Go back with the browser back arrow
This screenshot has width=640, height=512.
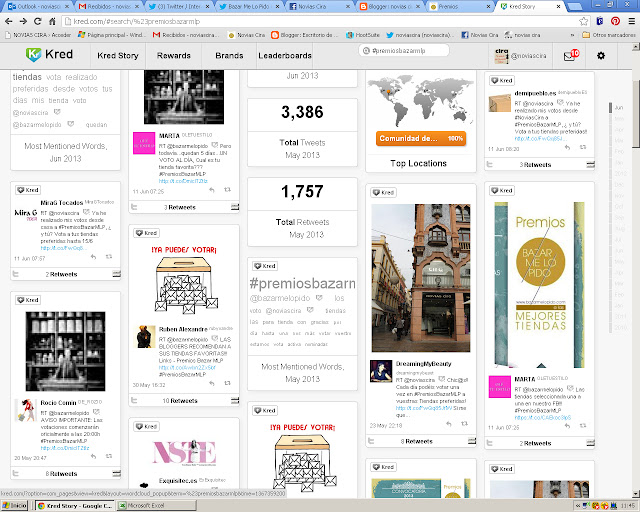pos(9,21)
